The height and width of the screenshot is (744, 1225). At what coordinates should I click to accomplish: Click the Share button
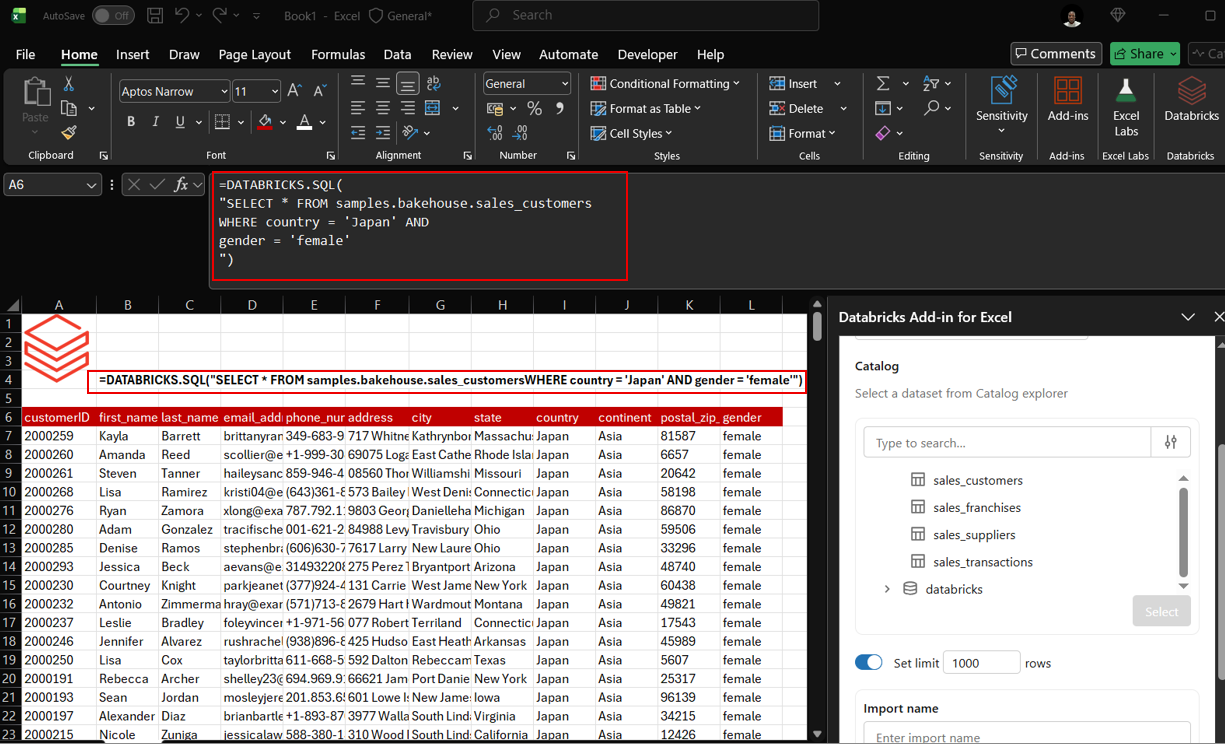click(x=1145, y=54)
